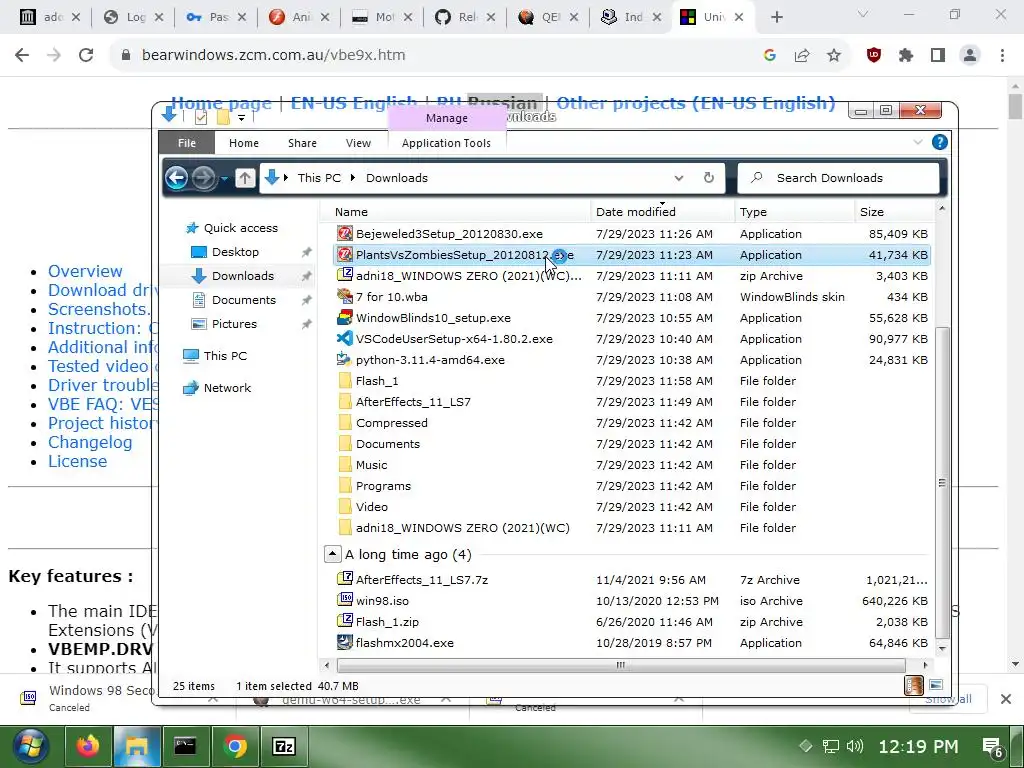Open the address bar history dropdown
Screen dimensions: 1024x768
pos(679,178)
